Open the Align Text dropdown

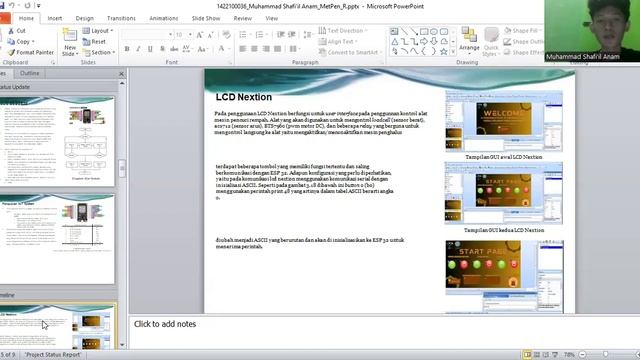(338, 42)
